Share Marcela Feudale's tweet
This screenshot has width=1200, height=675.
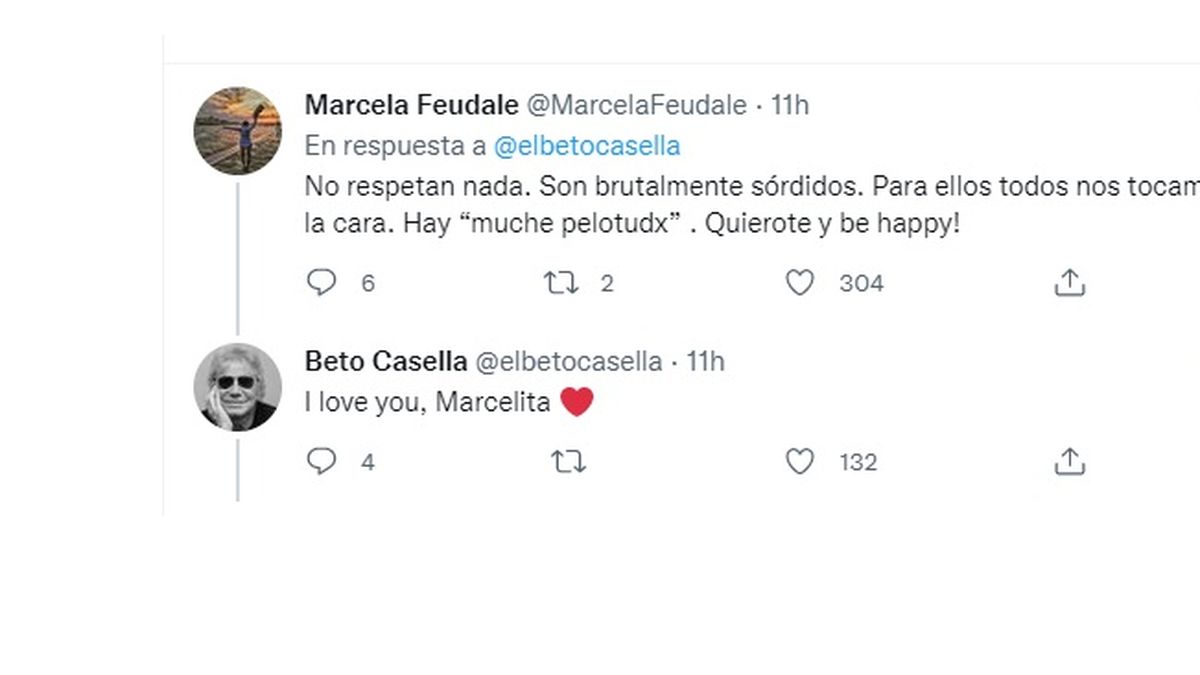point(1069,283)
